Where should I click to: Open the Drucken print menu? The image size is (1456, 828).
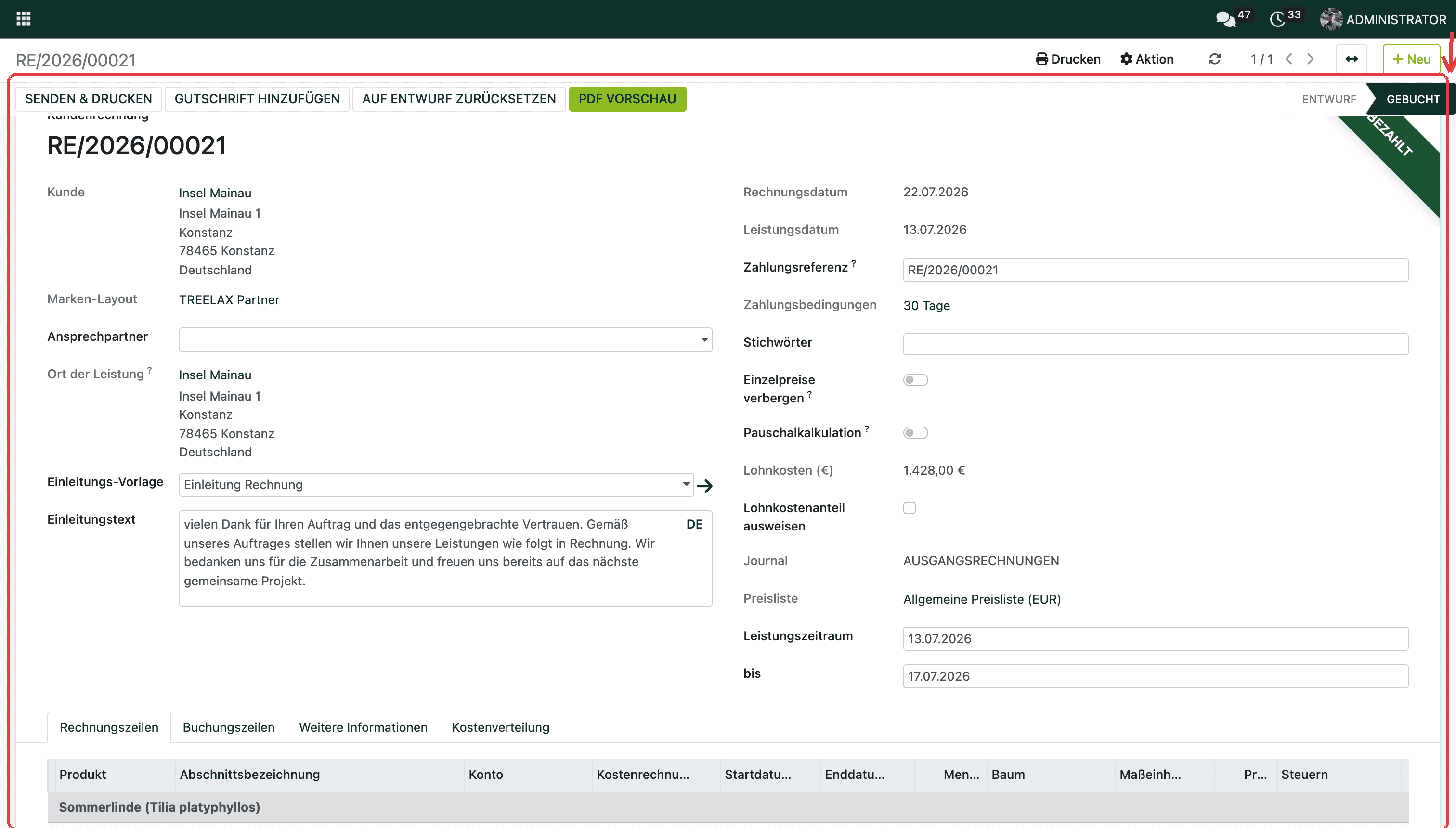1068,59
